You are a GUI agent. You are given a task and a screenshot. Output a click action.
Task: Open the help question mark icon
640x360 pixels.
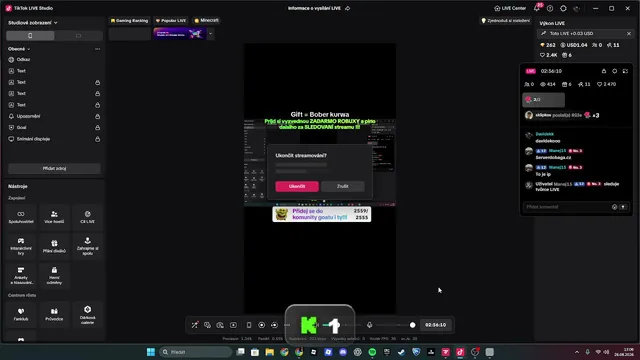[550, 8]
